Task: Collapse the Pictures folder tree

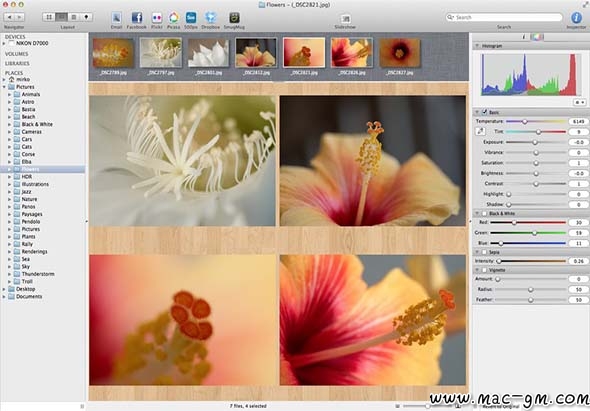Action: (4, 87)
